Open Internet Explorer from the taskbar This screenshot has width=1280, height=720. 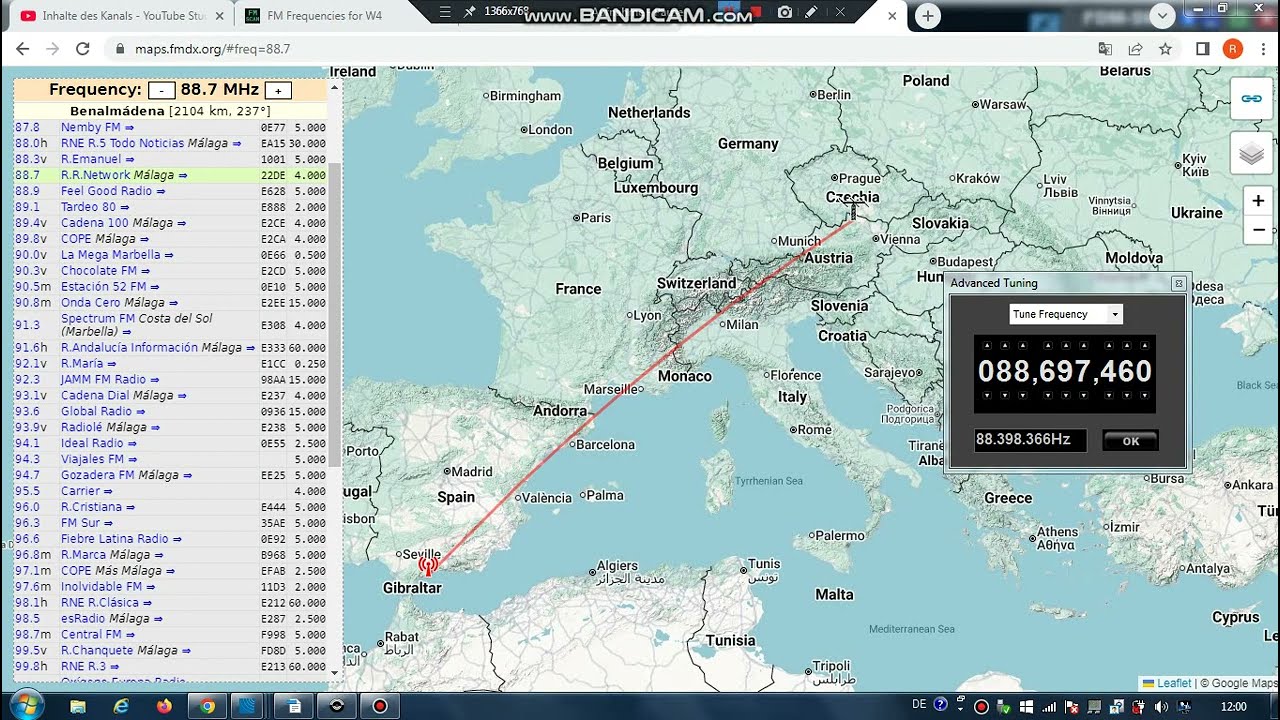(x=121, y=706)
